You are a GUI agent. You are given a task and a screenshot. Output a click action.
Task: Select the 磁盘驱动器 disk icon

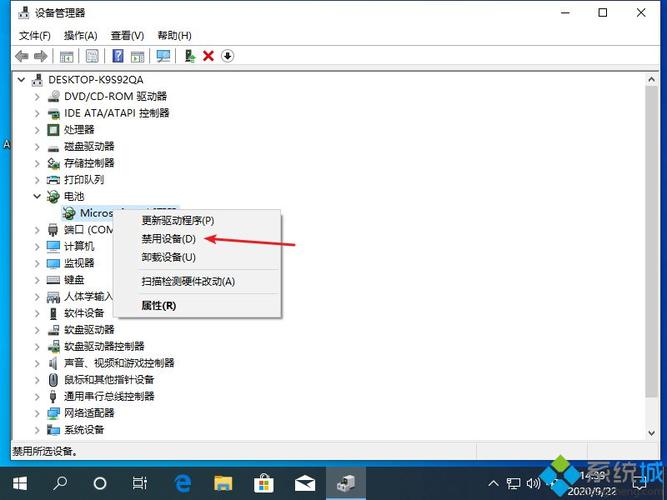point(53,148)
